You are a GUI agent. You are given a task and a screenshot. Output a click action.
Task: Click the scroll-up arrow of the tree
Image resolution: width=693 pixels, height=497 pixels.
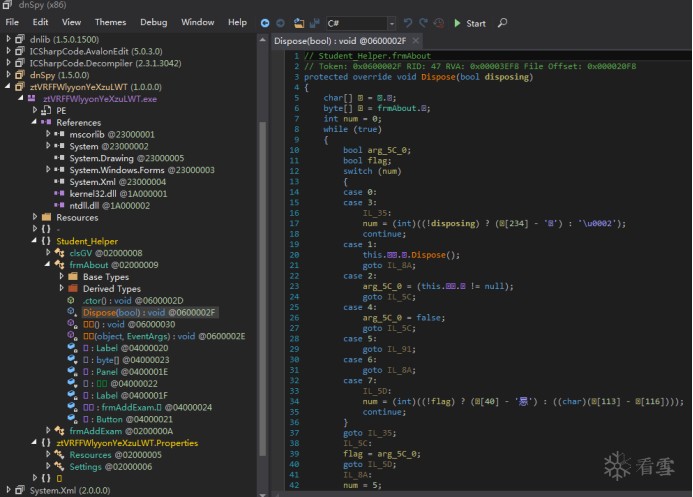click(x=263, y=40)
